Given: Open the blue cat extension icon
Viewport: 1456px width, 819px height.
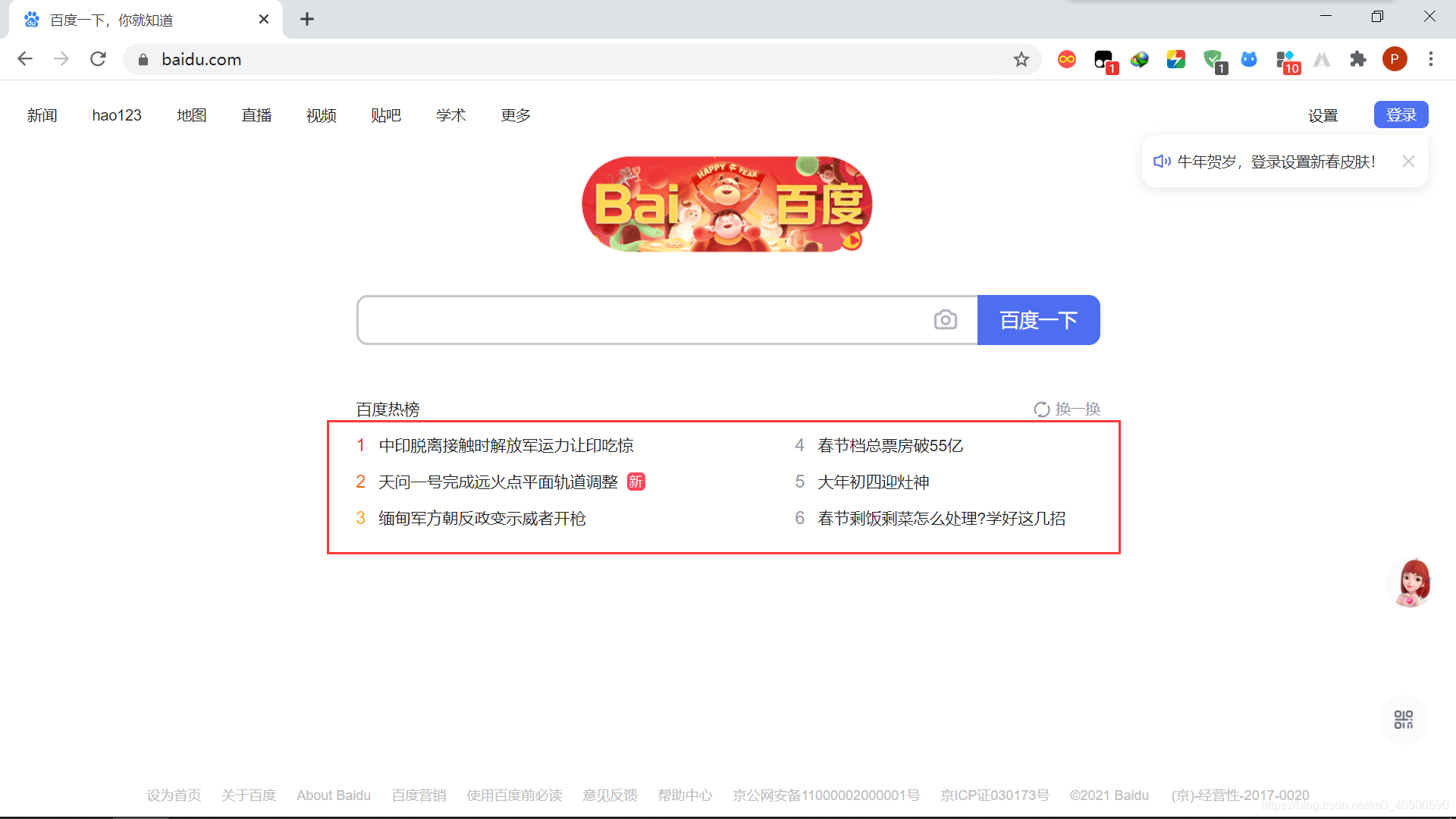Looking at the screenshot, I should click(x=1248, y=58).
